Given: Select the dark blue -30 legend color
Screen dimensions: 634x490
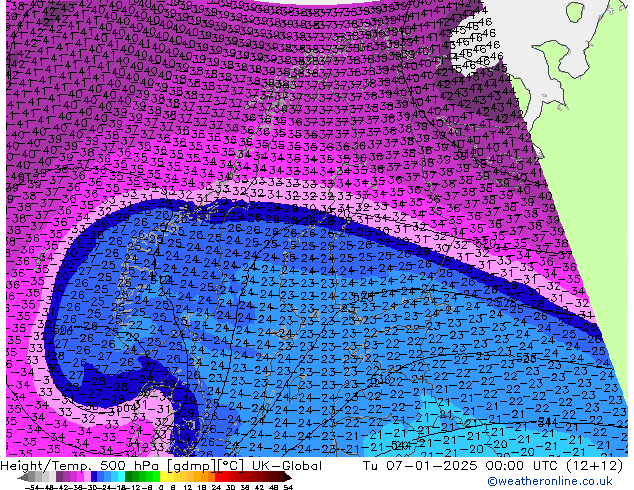Looking at the screenshot, I should pos(94,477).
